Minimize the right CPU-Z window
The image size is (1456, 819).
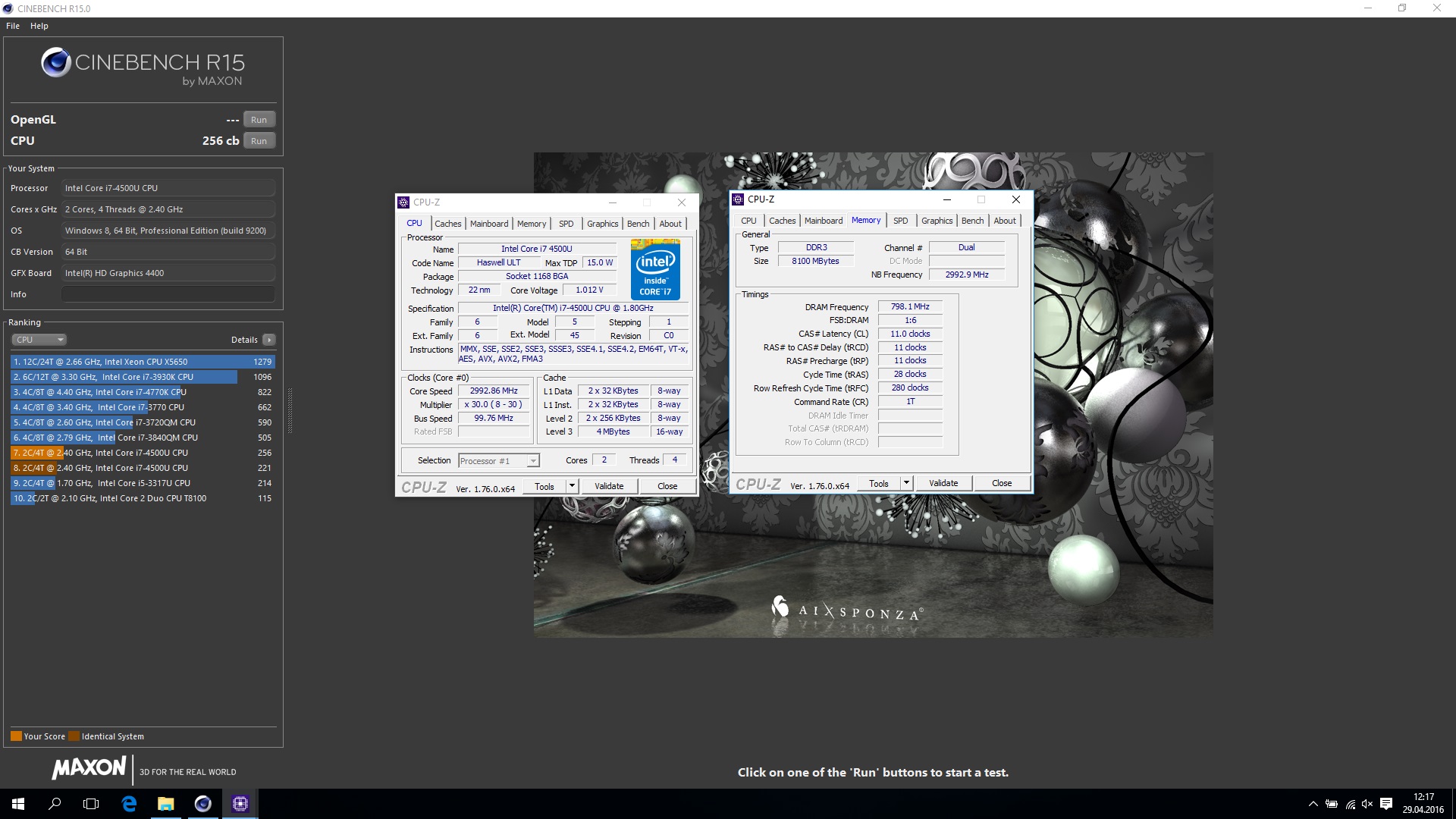pyautogui.click(x=946, y=199)
